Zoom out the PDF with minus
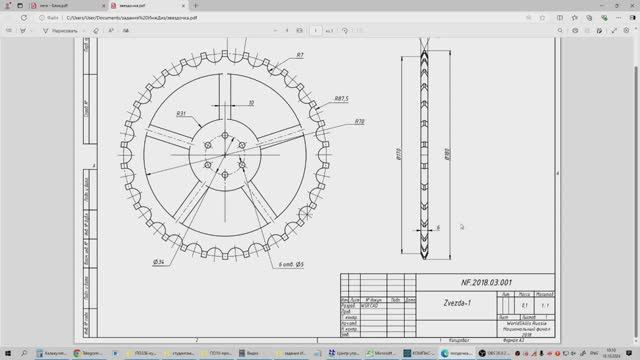 point(275,31)
